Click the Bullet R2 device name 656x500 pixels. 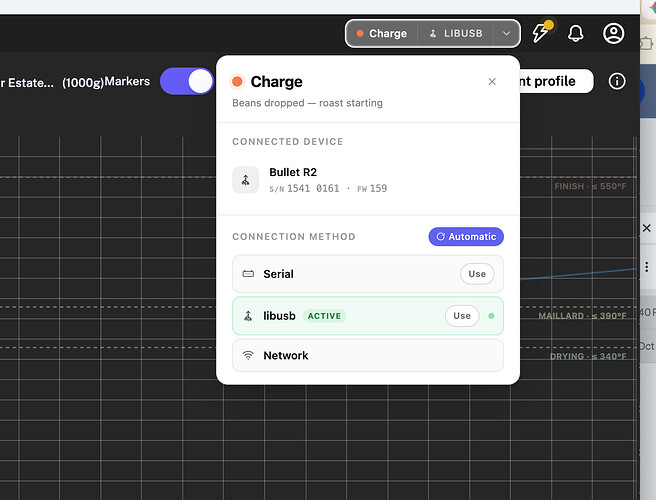pyautogui.click(x=293, y=172)
